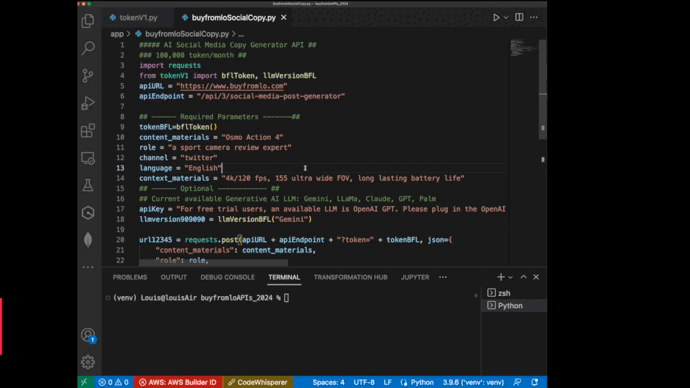Screen dimensions: 690x388
Task: Open the Testing flask view
Action: tap(88, 185)
